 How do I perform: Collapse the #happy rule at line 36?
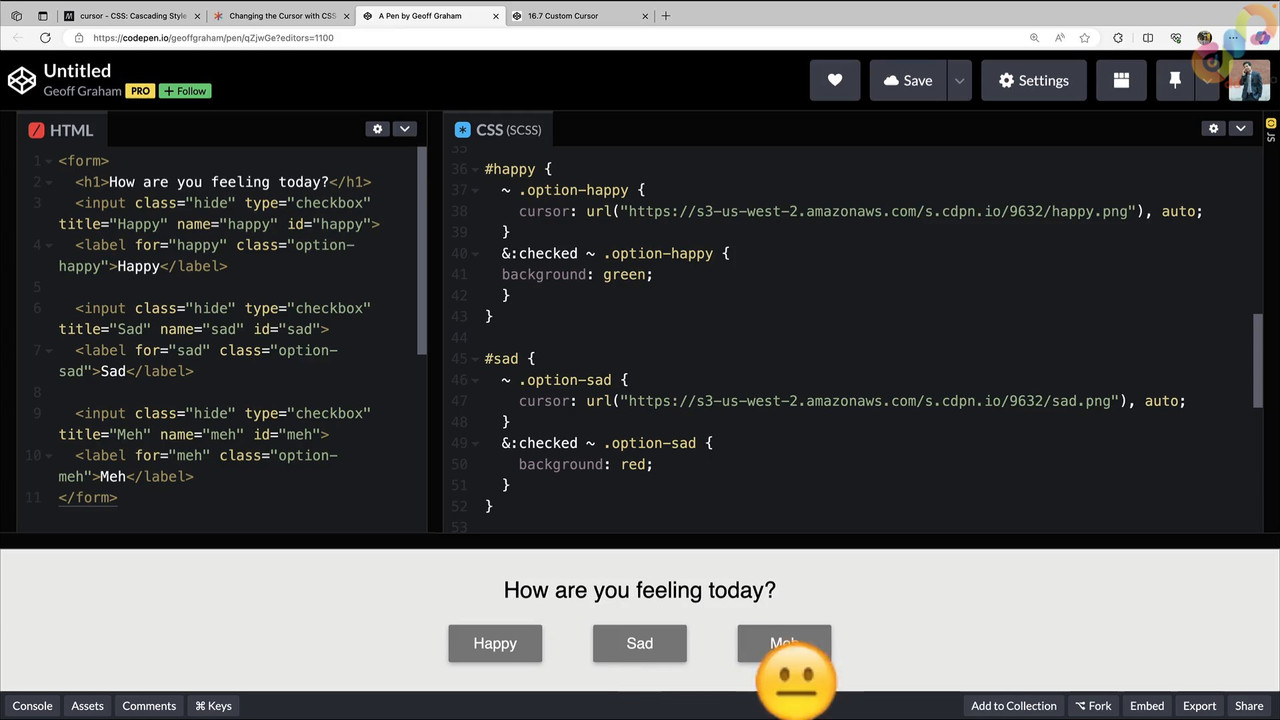point(473,169)
